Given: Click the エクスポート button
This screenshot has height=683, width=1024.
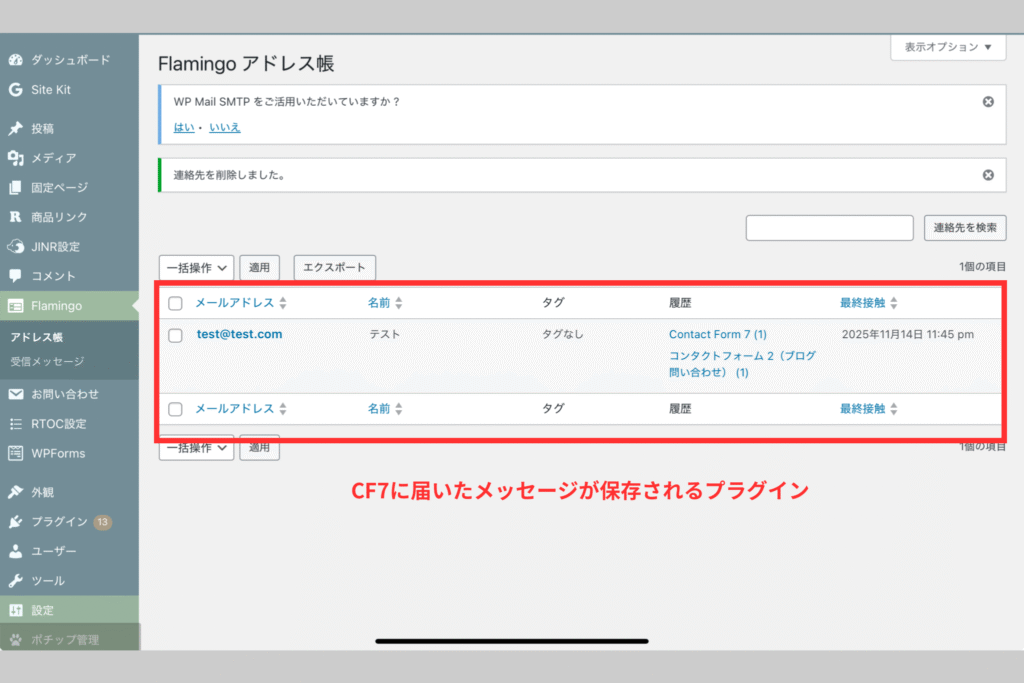Looking at the screenshot, I should pos(334,267).
